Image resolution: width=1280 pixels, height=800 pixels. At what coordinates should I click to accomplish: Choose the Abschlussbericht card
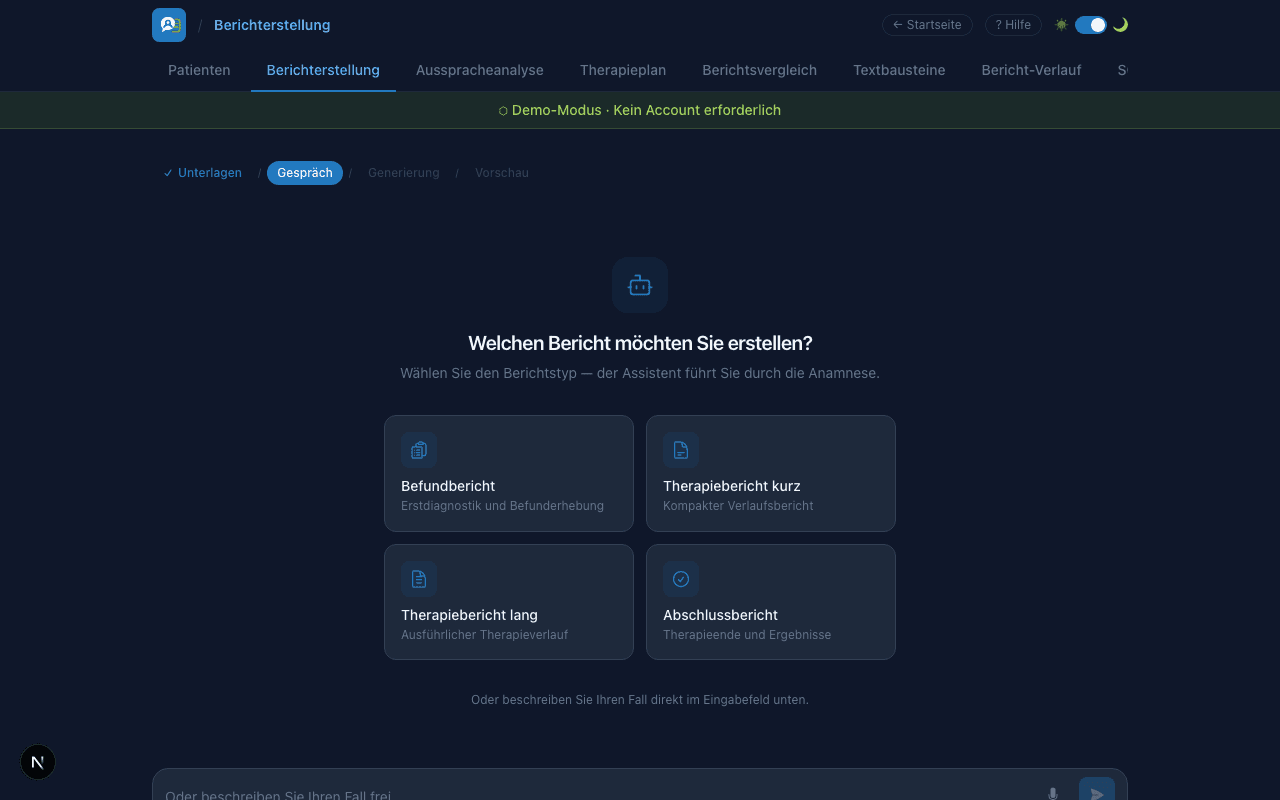(771, 602)
